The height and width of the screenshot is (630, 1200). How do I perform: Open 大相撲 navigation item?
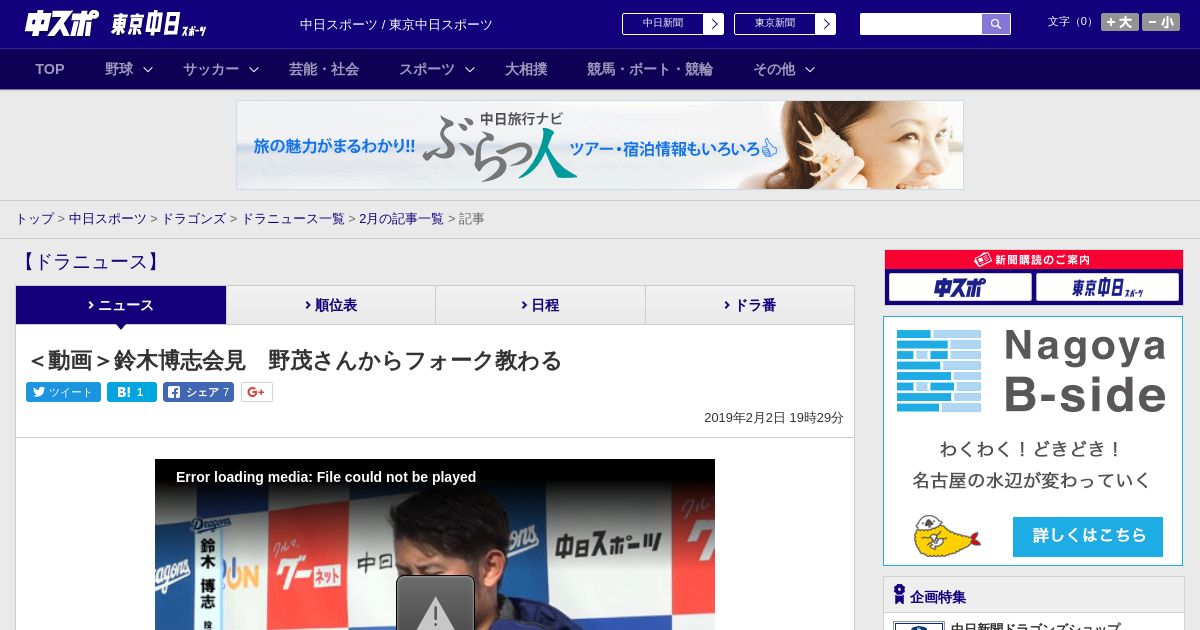526,69
